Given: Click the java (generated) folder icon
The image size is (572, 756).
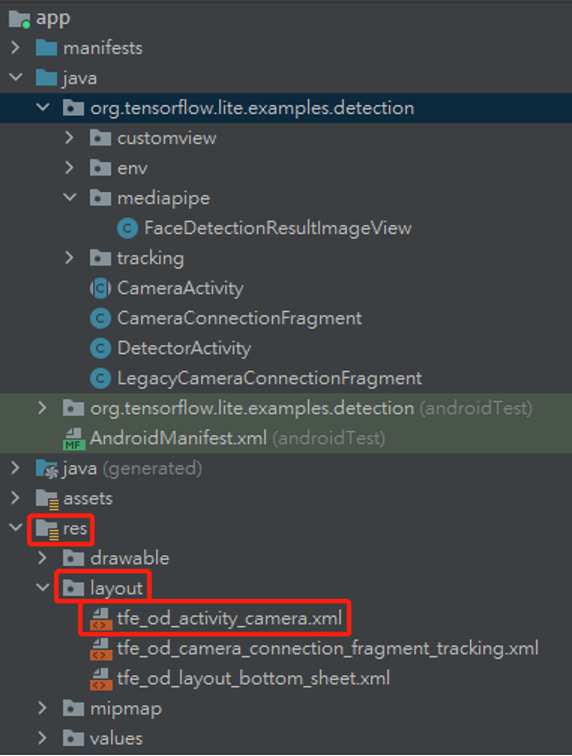Looking at the screenshot, I should click(47, 469).
